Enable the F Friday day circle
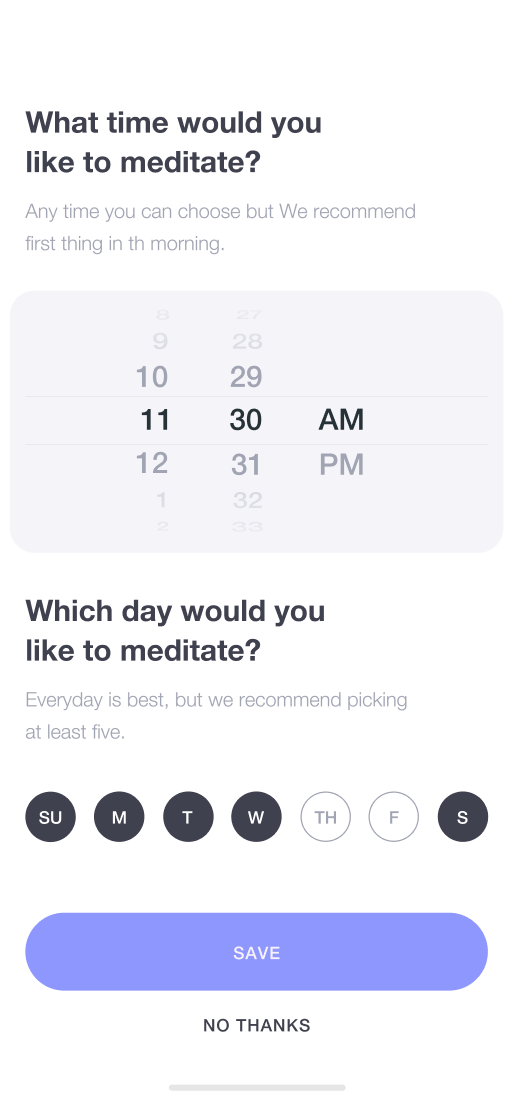 point(393,816)
